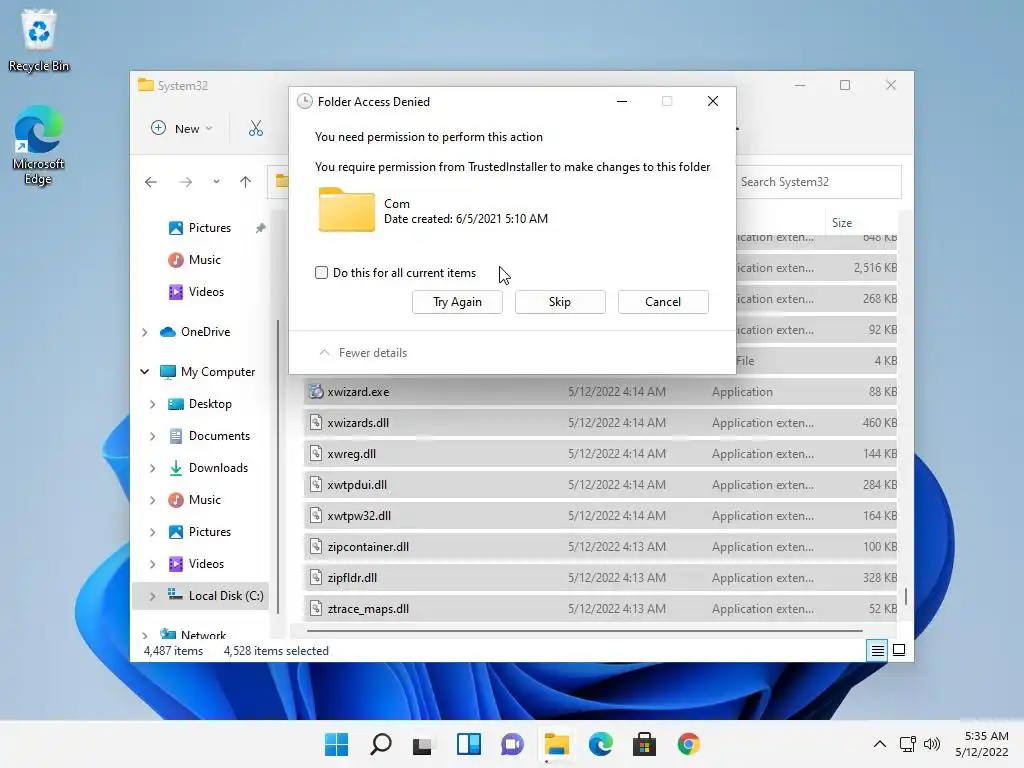Cancel the Folder Access Denied dialog
This screenshot has height=768, width=1024.
coord(663,302)
